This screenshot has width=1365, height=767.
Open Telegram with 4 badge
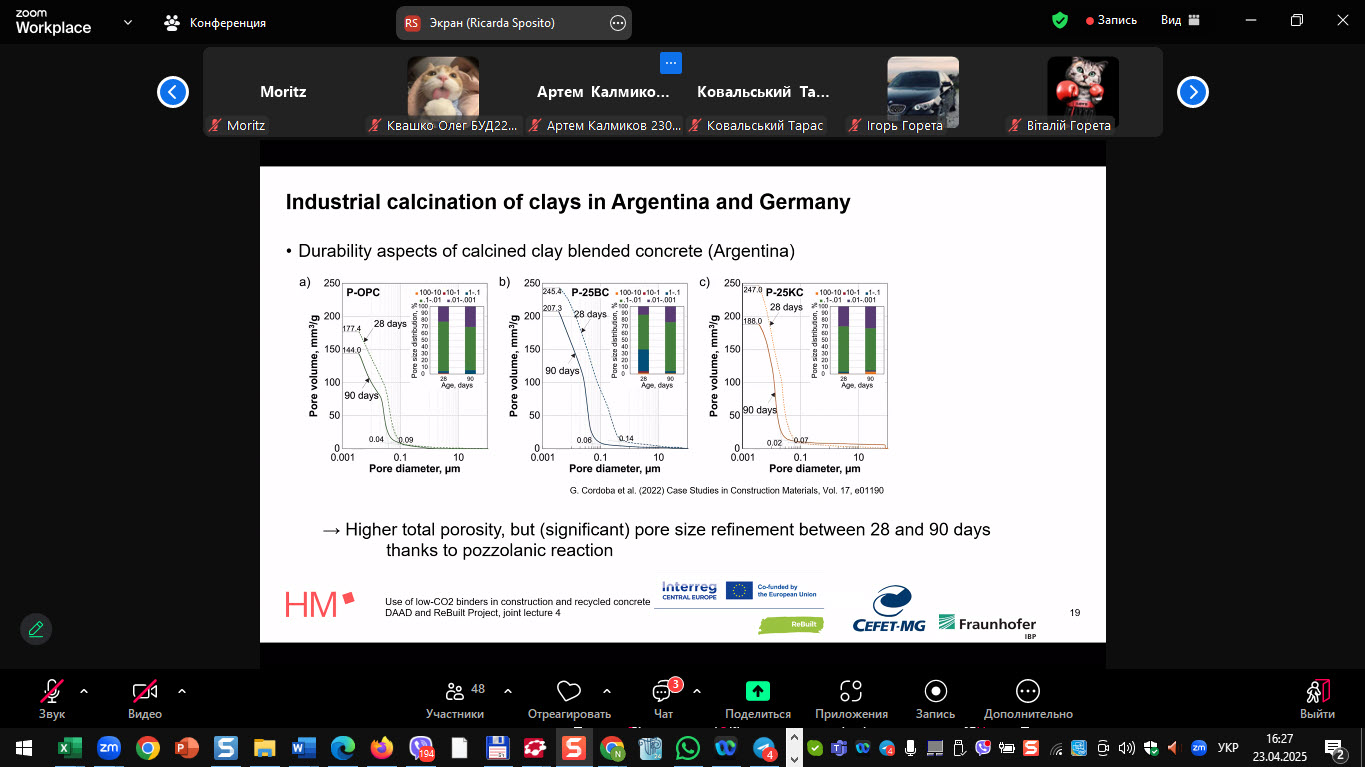click(765, 748)
